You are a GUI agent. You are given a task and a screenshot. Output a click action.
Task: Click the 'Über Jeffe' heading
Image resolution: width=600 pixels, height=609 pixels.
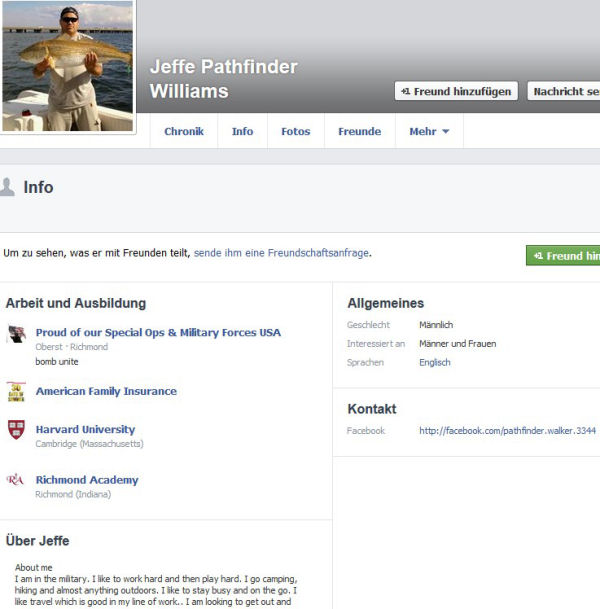[x=37, y=541]
